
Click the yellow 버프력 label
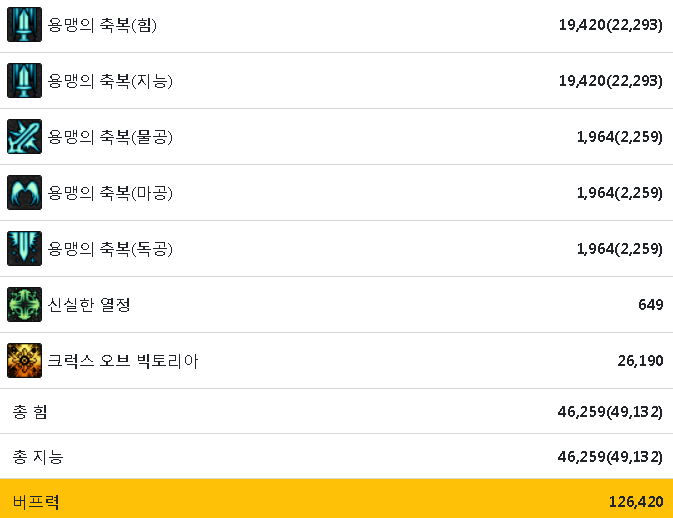tap(36, 502)
